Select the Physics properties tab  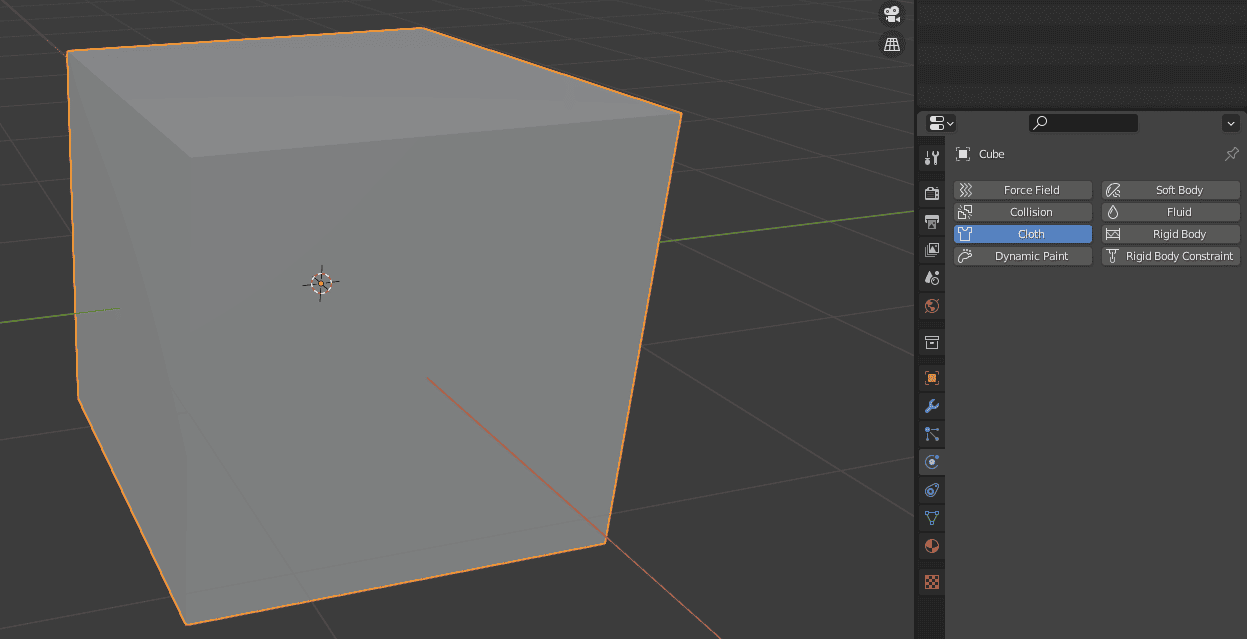[931, 461]
